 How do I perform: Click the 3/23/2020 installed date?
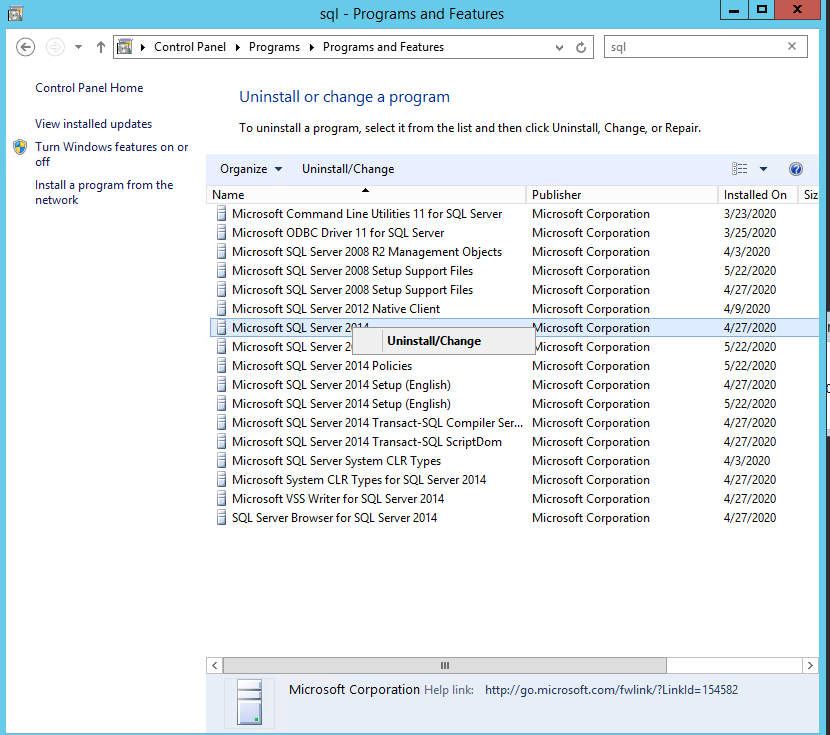point(750,214)
